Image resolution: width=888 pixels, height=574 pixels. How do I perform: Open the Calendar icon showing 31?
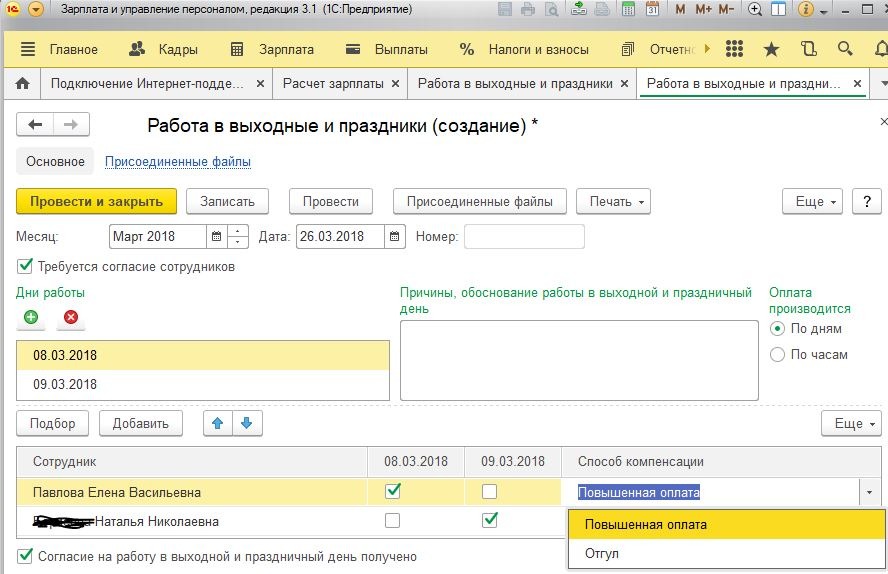click(x=652, y=9)
